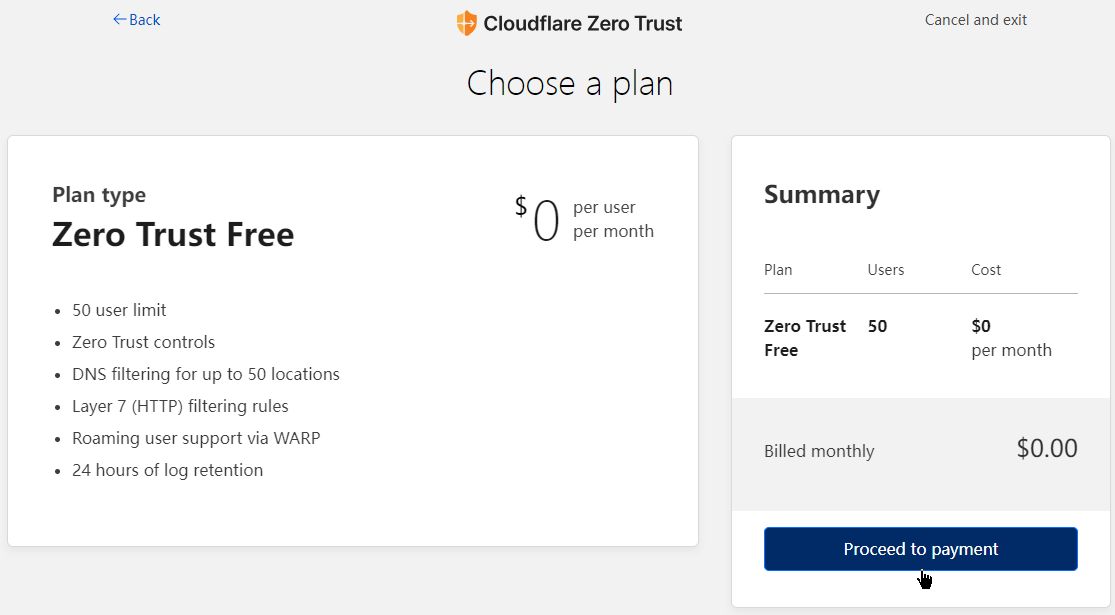Viewport: 1115px width, 615px height.
Task: Click the per user per month text
Action: point(613,219)
